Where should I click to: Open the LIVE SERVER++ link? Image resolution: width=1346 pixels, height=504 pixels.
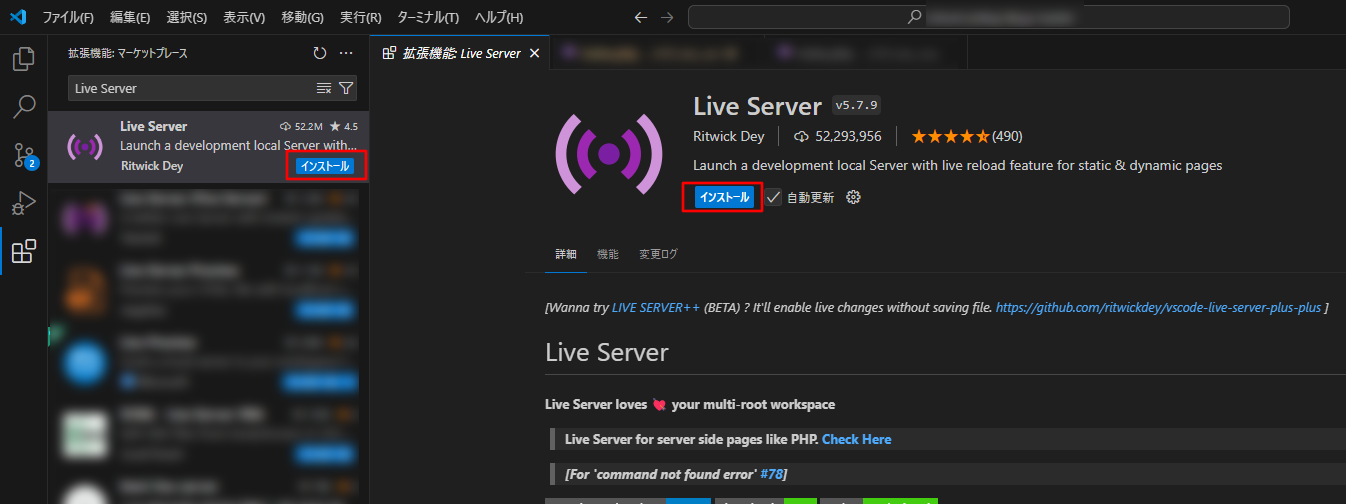(655, 308)
